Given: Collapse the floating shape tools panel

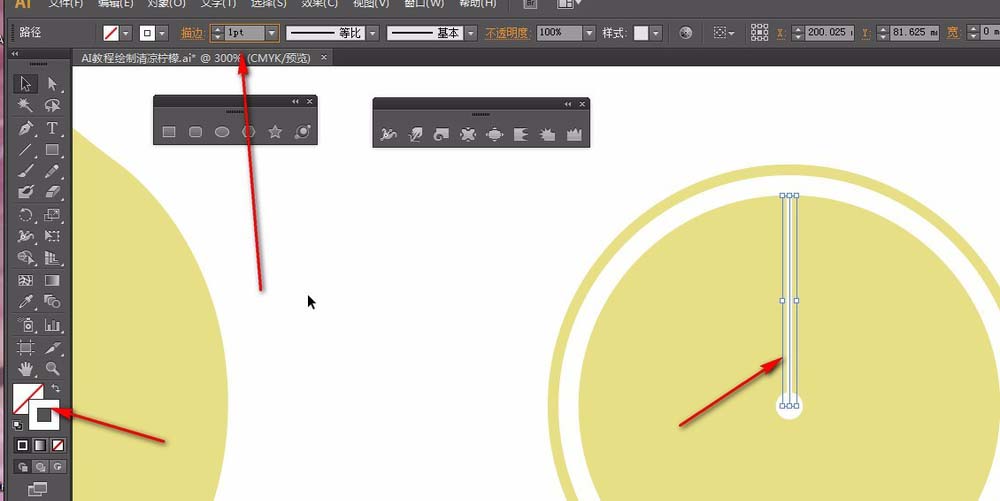Looking at the screenshot, I should click(295, 101).
